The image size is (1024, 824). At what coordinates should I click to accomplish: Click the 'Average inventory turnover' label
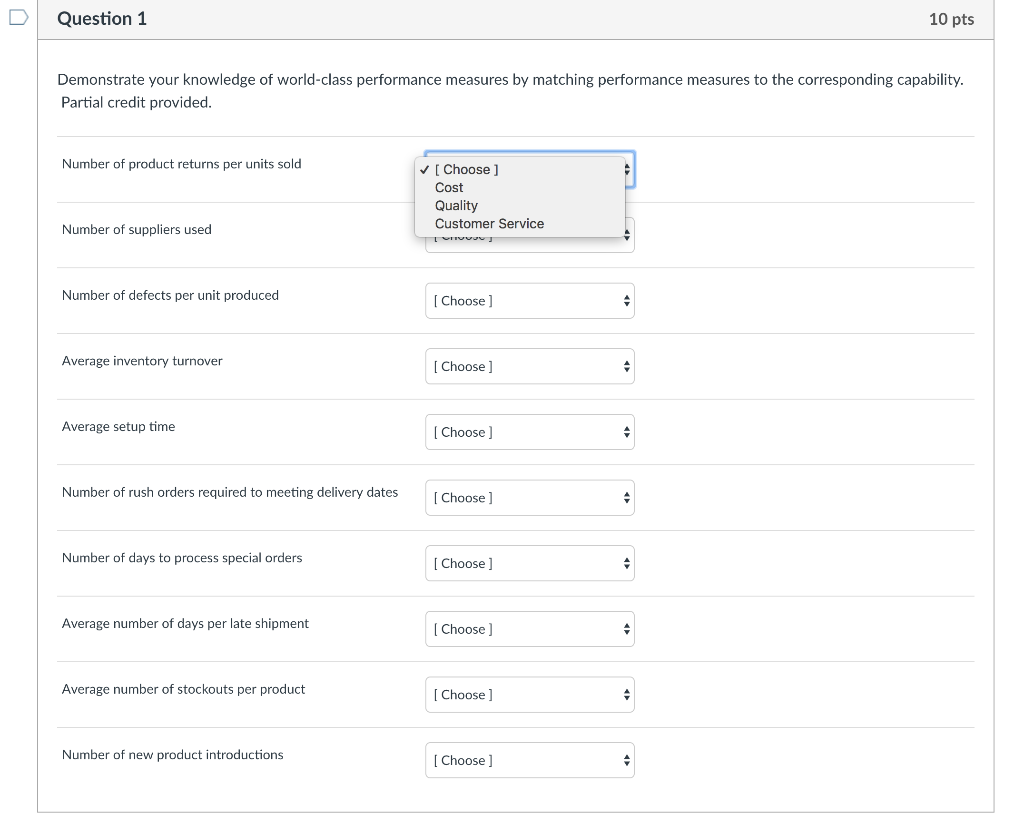[142, 361]
